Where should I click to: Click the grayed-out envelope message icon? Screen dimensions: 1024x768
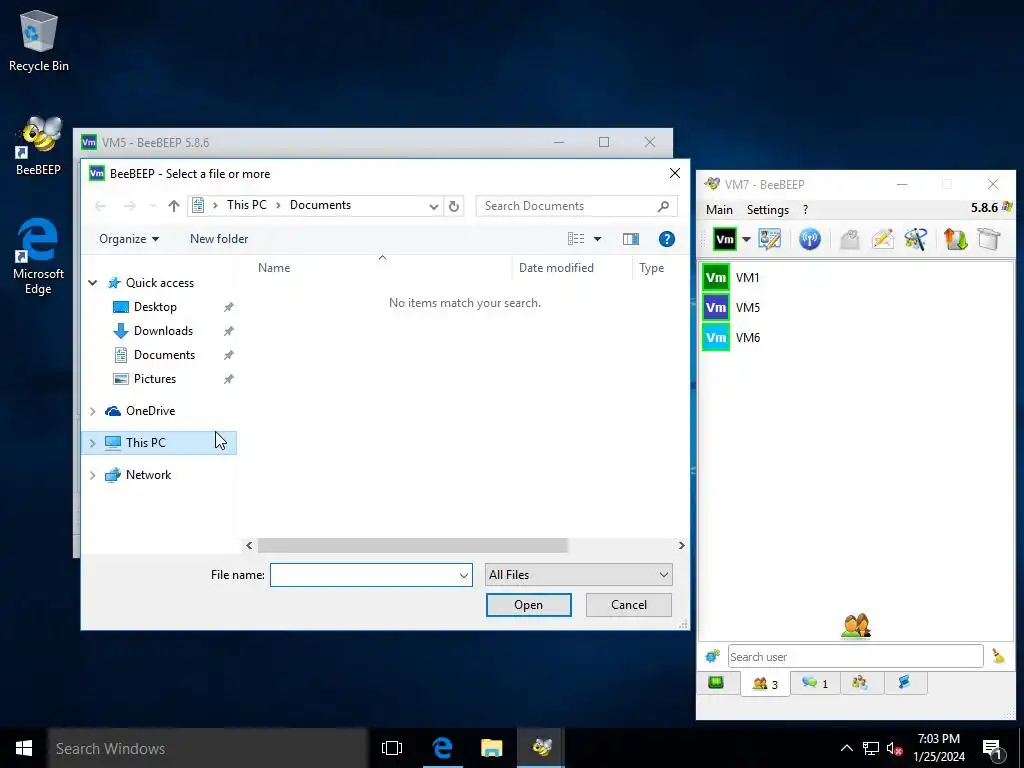pyautogui.click(x=849, y=239)
